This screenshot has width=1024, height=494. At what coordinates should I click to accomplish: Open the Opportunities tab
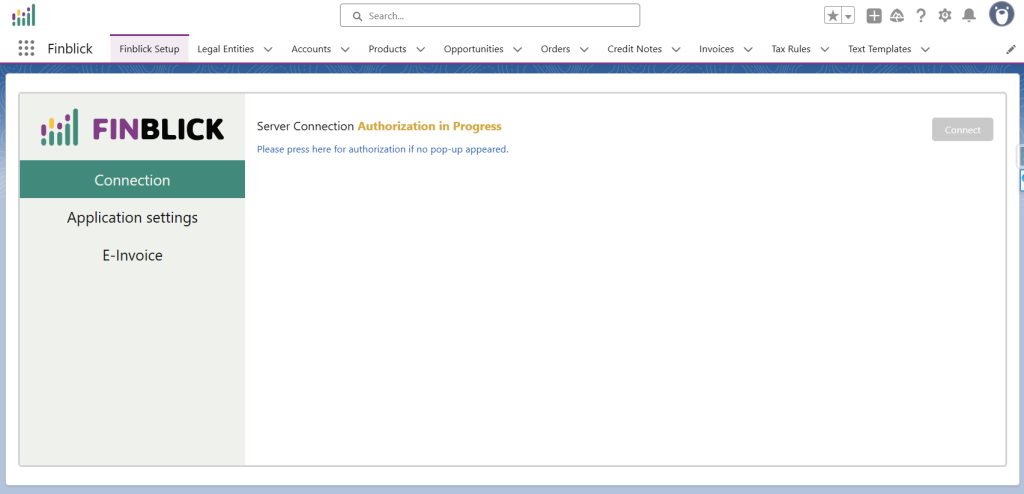point(473,49)
